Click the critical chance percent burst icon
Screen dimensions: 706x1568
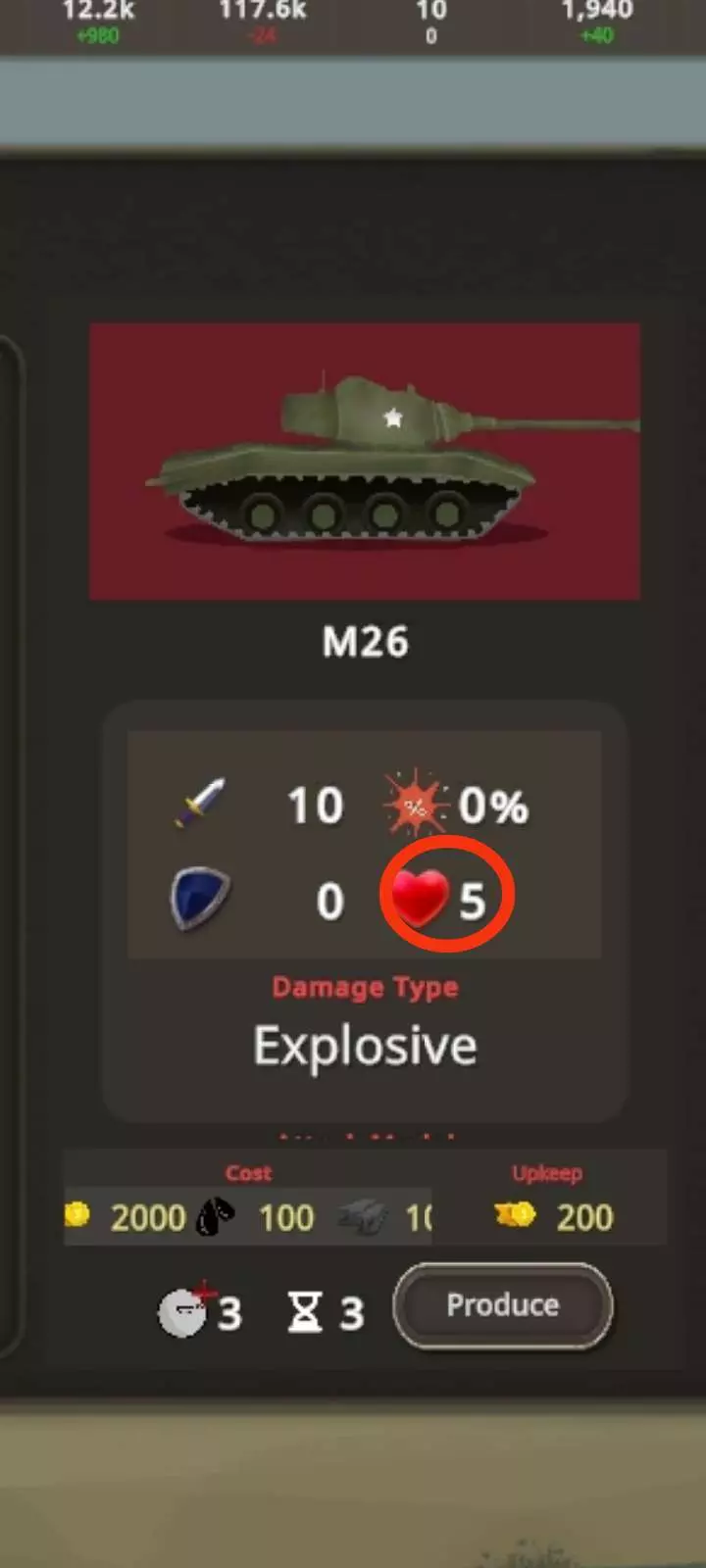pyautogui.click(x=416, y=805)
